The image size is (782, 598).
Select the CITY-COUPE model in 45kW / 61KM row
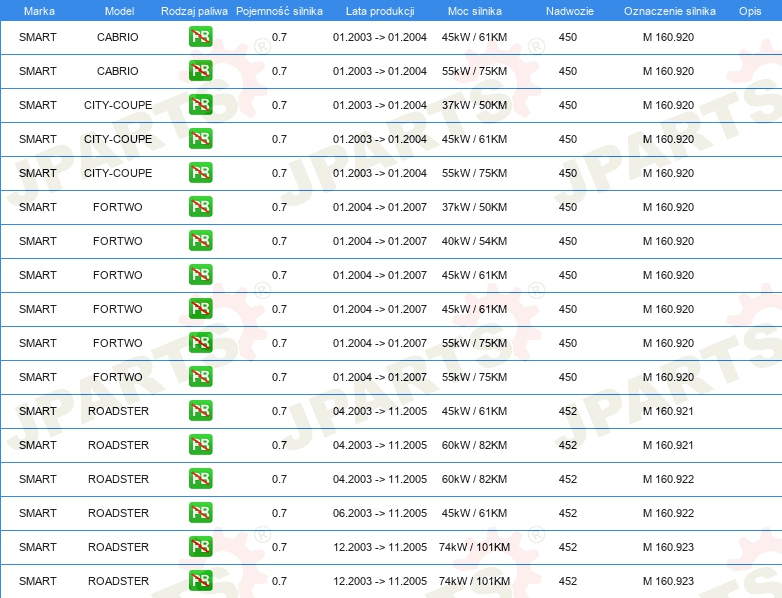(118, 140)
